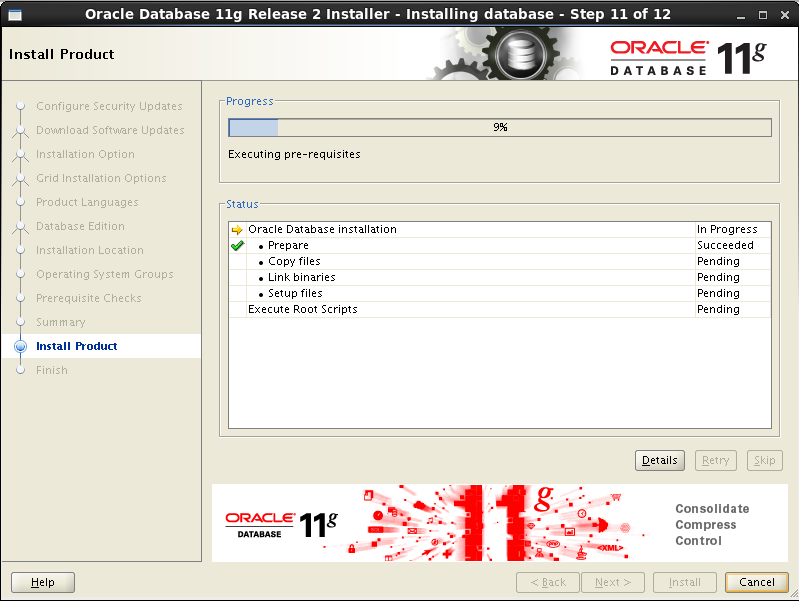Select the Install Product step
Viewport: 799px width, 601px height.
click(x=76, y=346)
